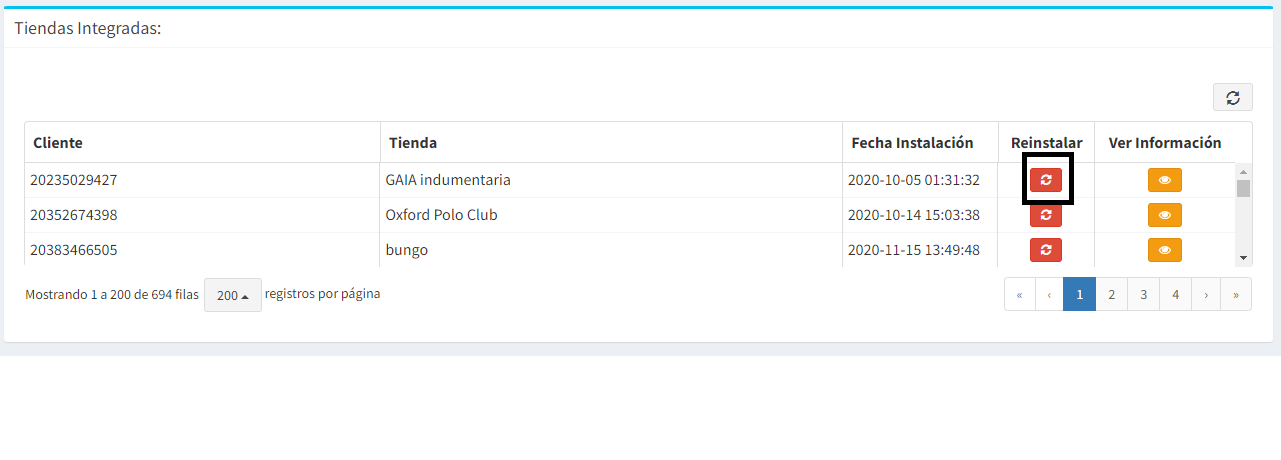View information for GAIA indumentaria

pyautogui.click(x=1164, y=180)
